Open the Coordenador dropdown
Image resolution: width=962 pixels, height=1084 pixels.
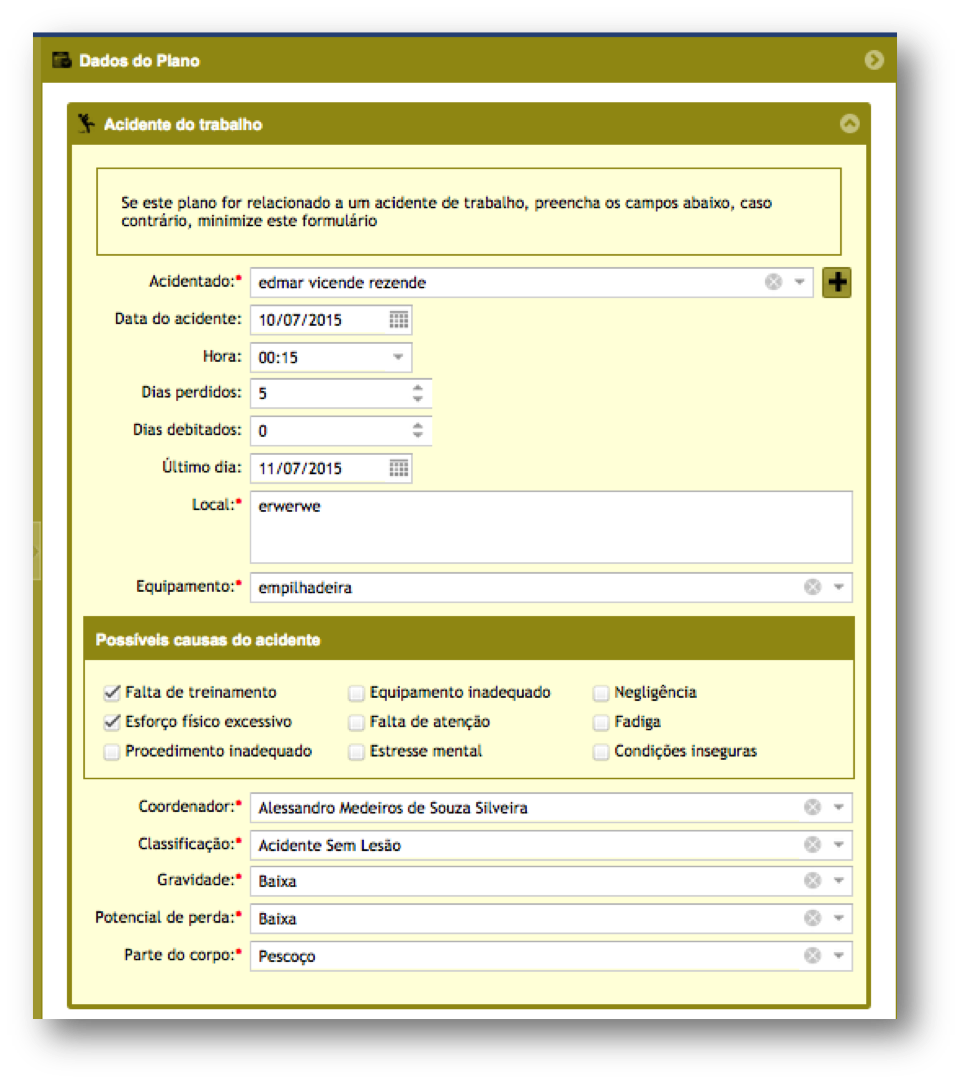[838, 807]
